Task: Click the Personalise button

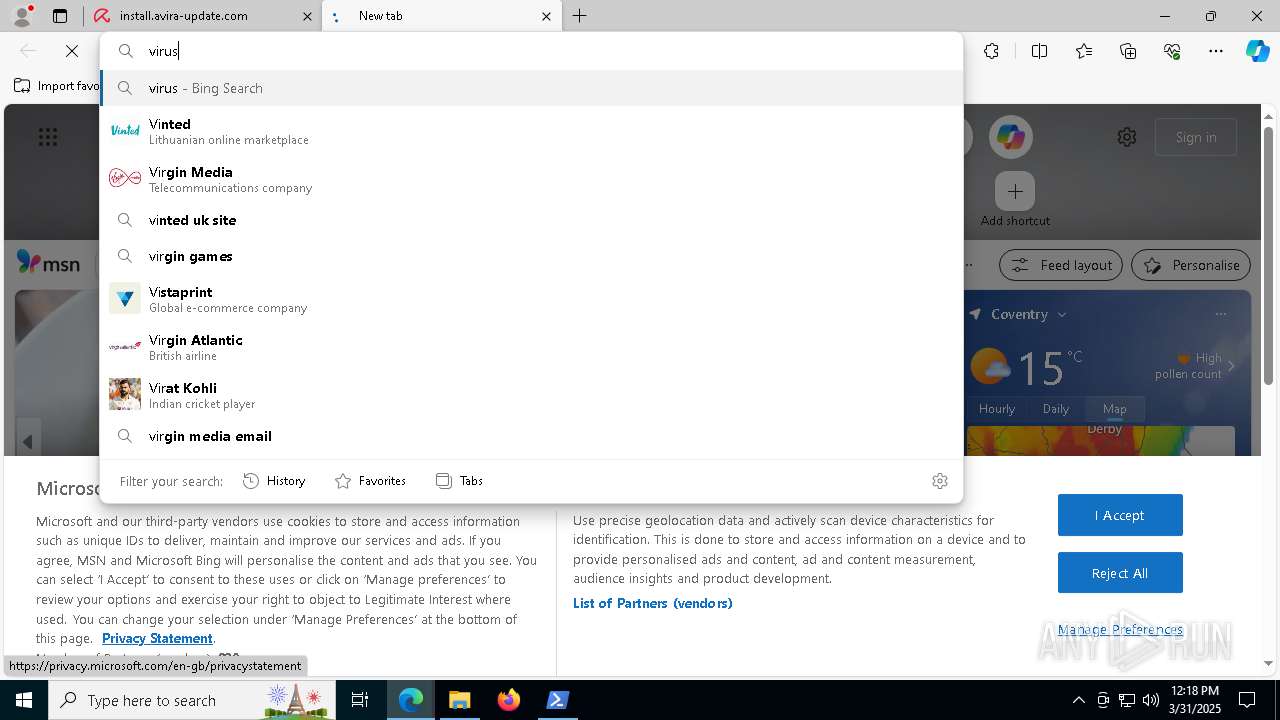Action: (1191, 265)
